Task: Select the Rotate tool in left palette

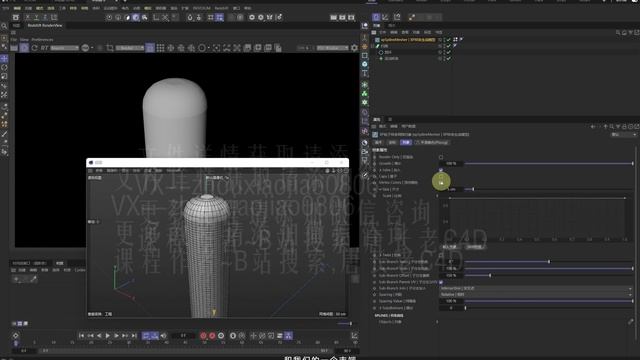Action: tap(4, 67)
